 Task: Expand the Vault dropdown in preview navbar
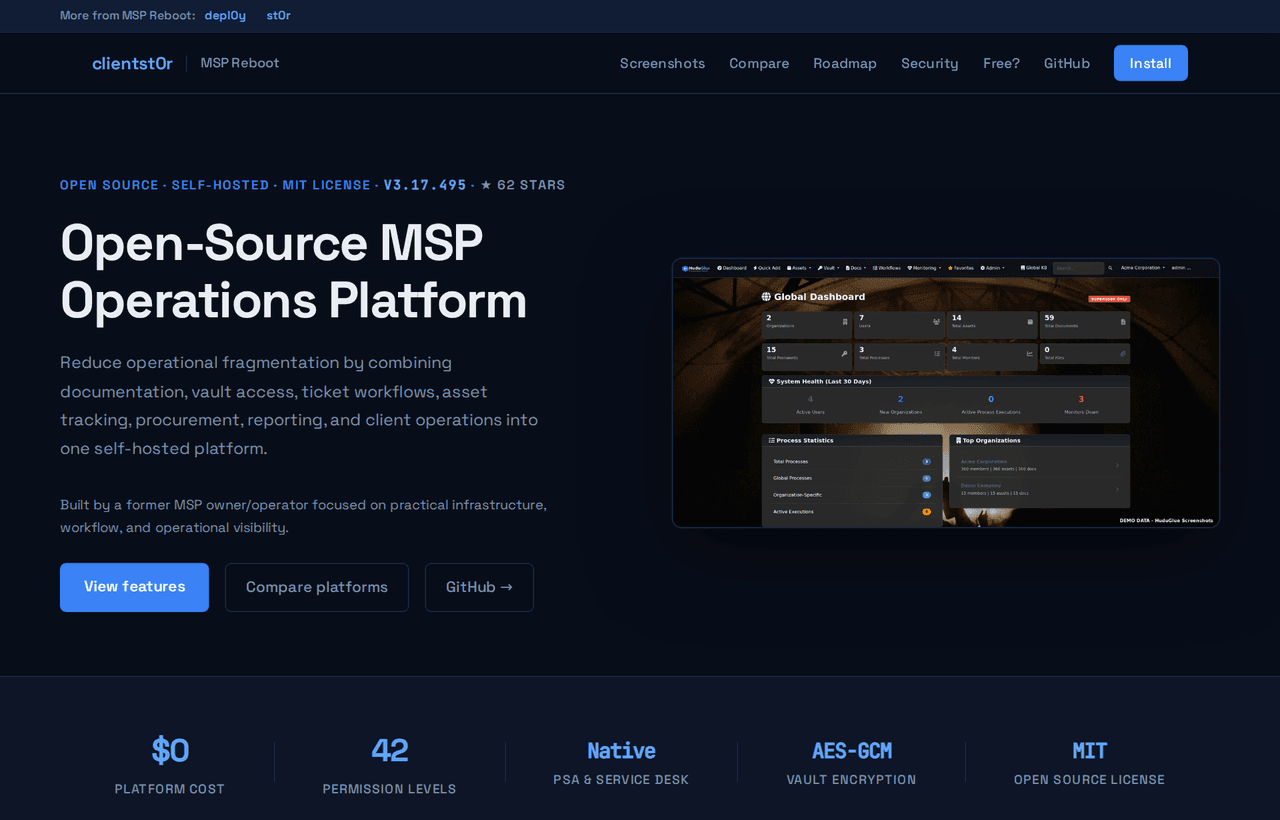828,268
